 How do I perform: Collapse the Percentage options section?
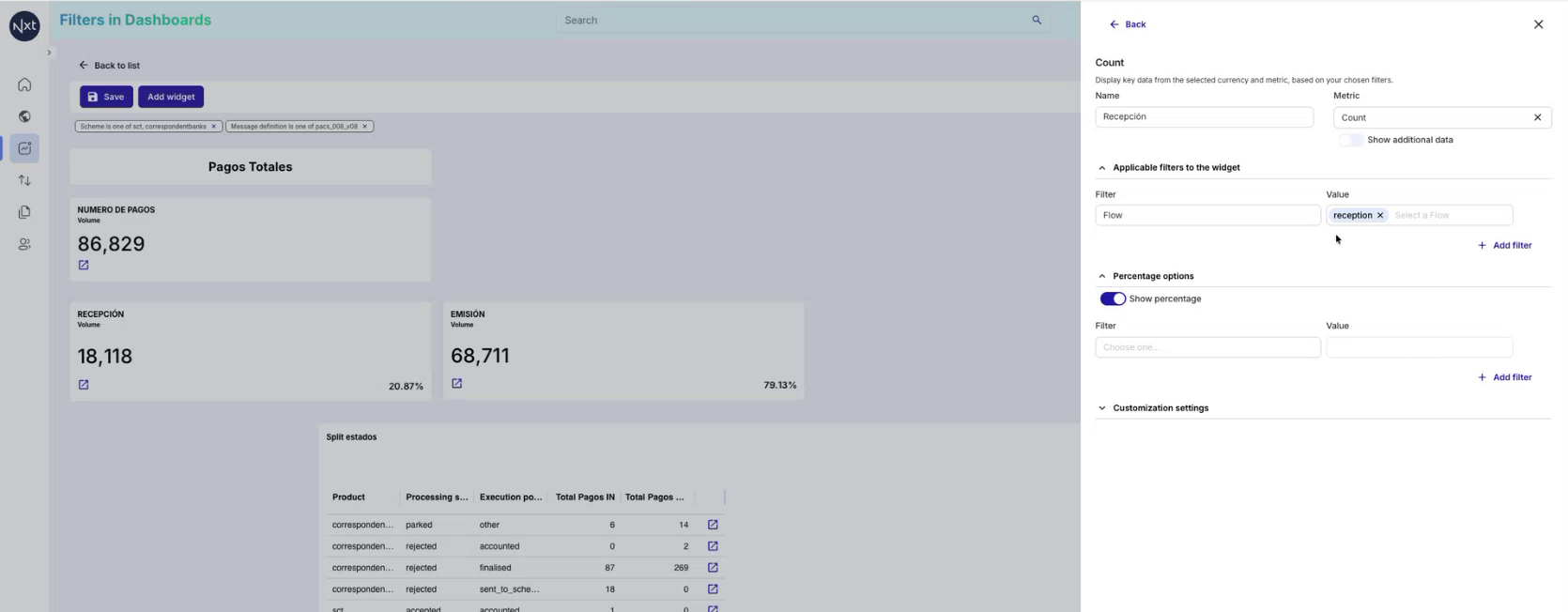(x=1102, y=277)
